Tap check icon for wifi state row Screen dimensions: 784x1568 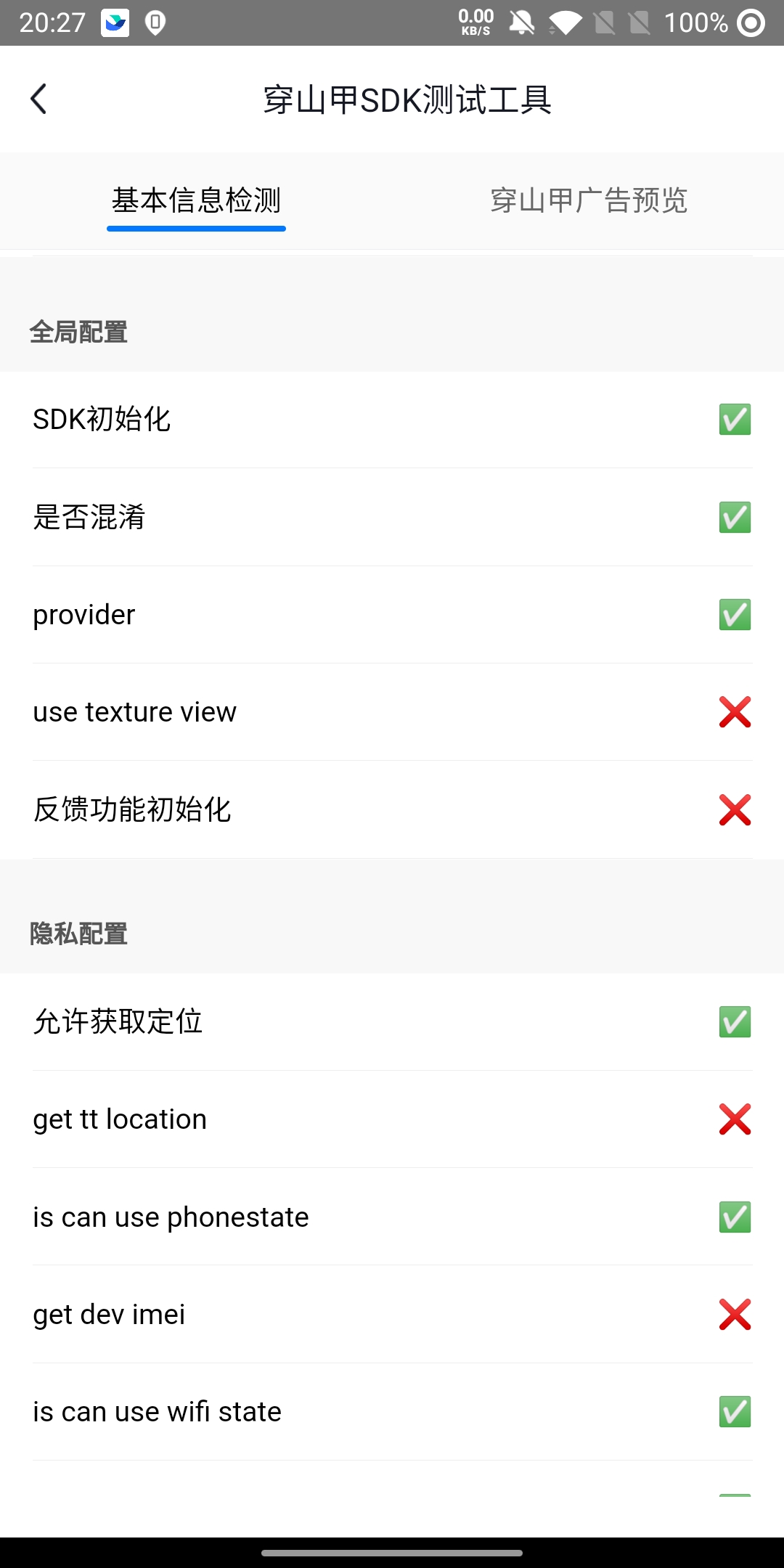click(735, 1412)
